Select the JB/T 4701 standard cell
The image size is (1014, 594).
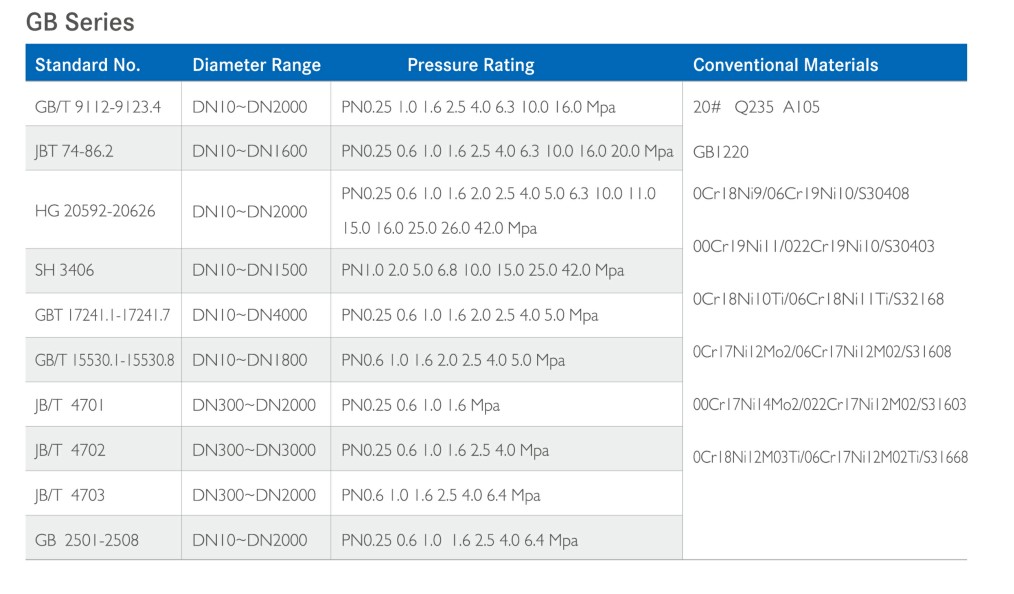coord(69,405)
